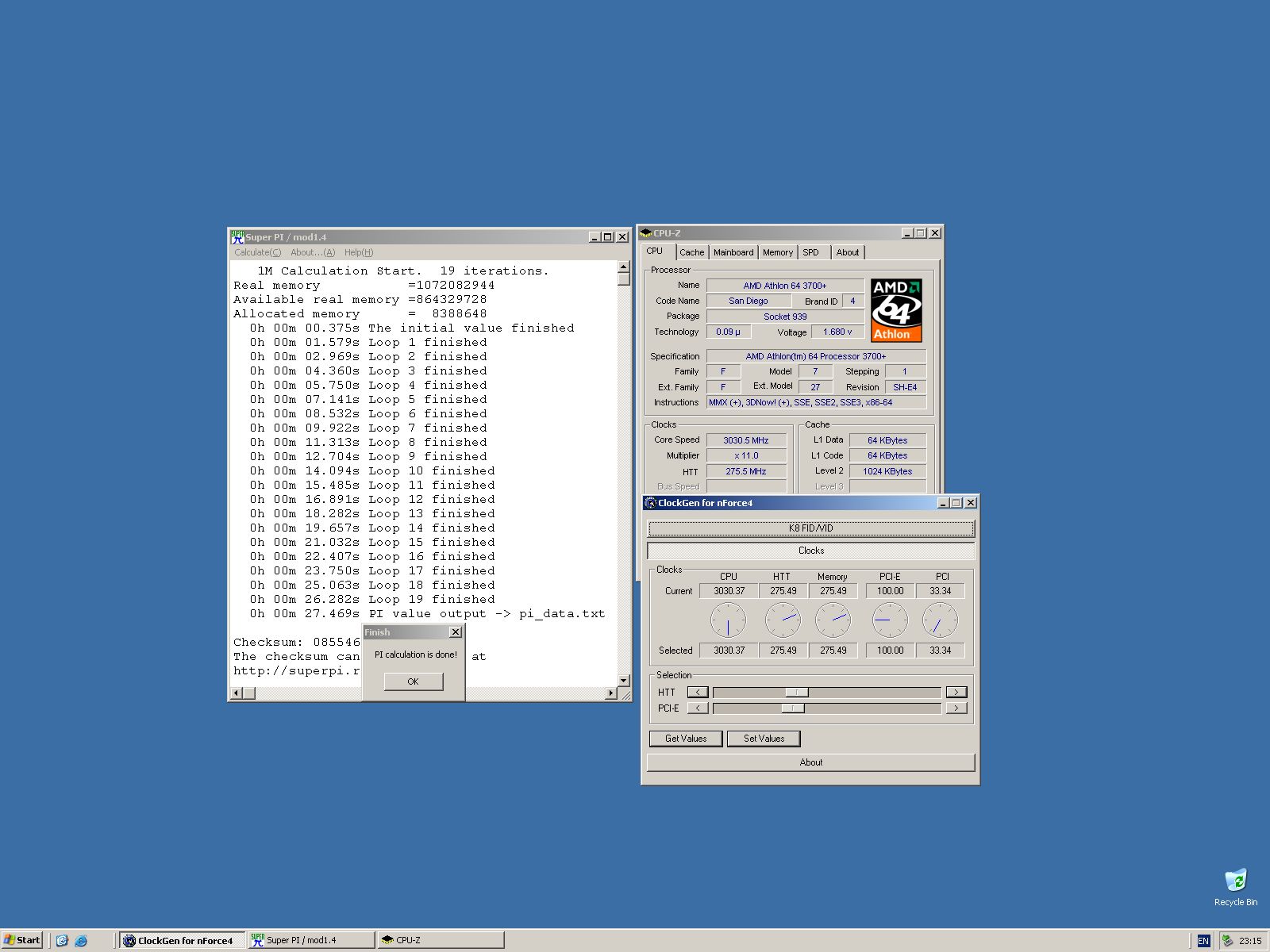Click the Multiplier value x 11.0
Image resolution: width=1270 pixels, height=952 pixels.
(x=746, y=456)
